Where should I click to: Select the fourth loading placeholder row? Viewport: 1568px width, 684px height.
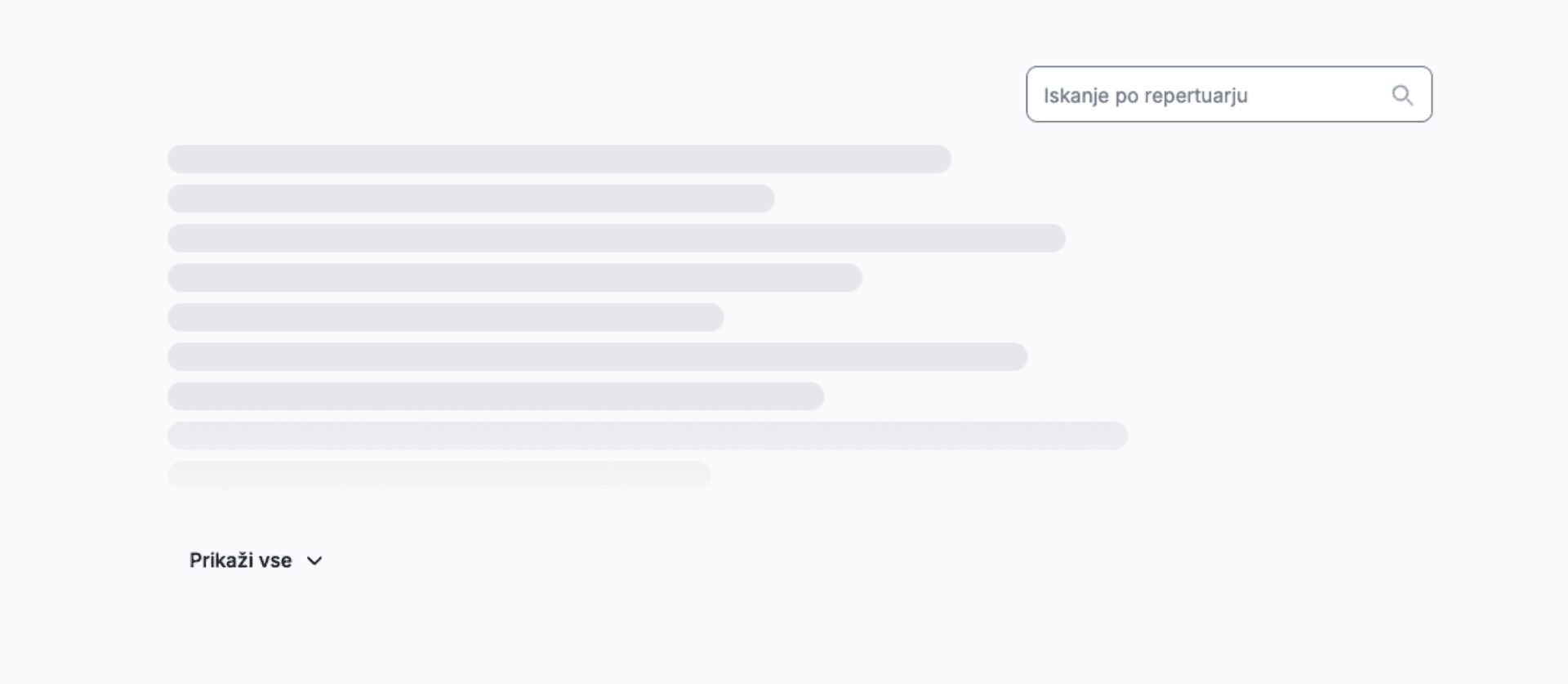click(x=514, y=278)
